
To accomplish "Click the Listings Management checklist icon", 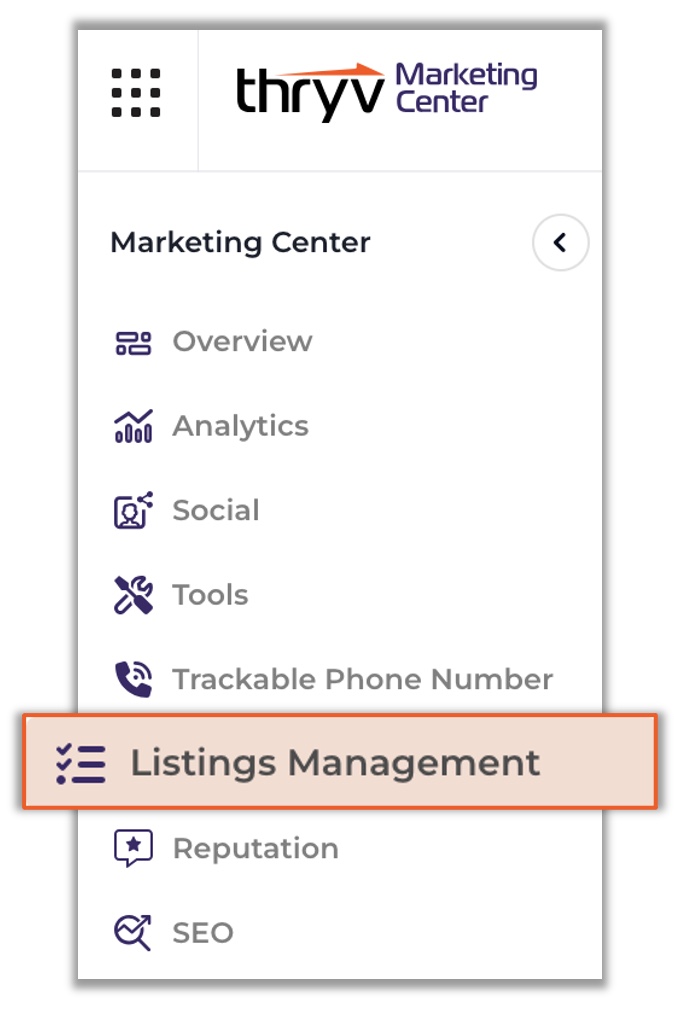I will (81, 764).
